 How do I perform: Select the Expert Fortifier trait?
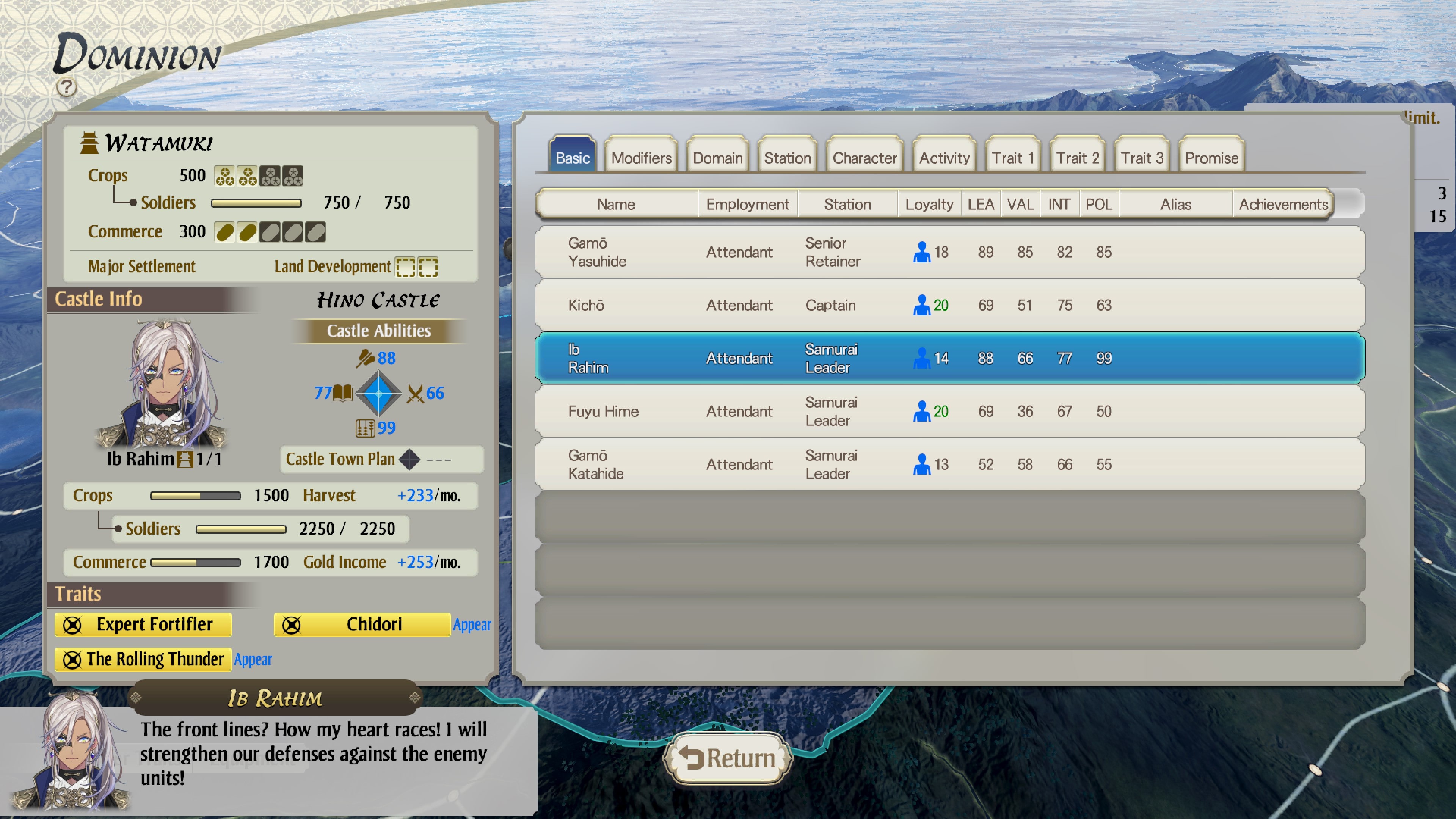tap(144, 624)
